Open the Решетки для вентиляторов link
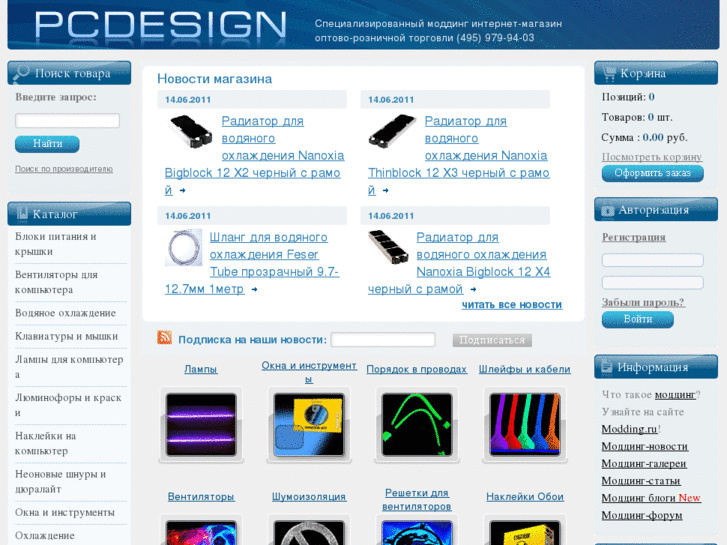The height and width of the screenshot is (545, 727). (x=417, y=500)
